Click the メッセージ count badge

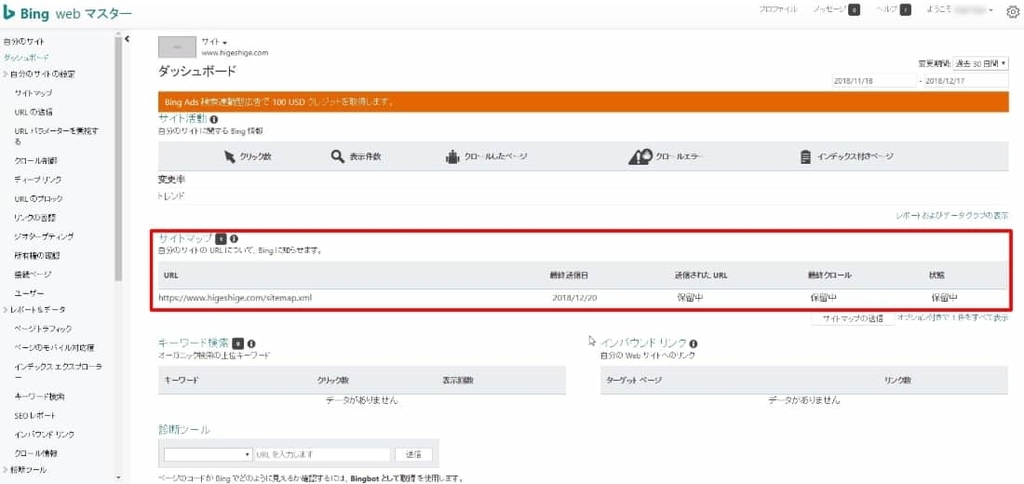854,10
